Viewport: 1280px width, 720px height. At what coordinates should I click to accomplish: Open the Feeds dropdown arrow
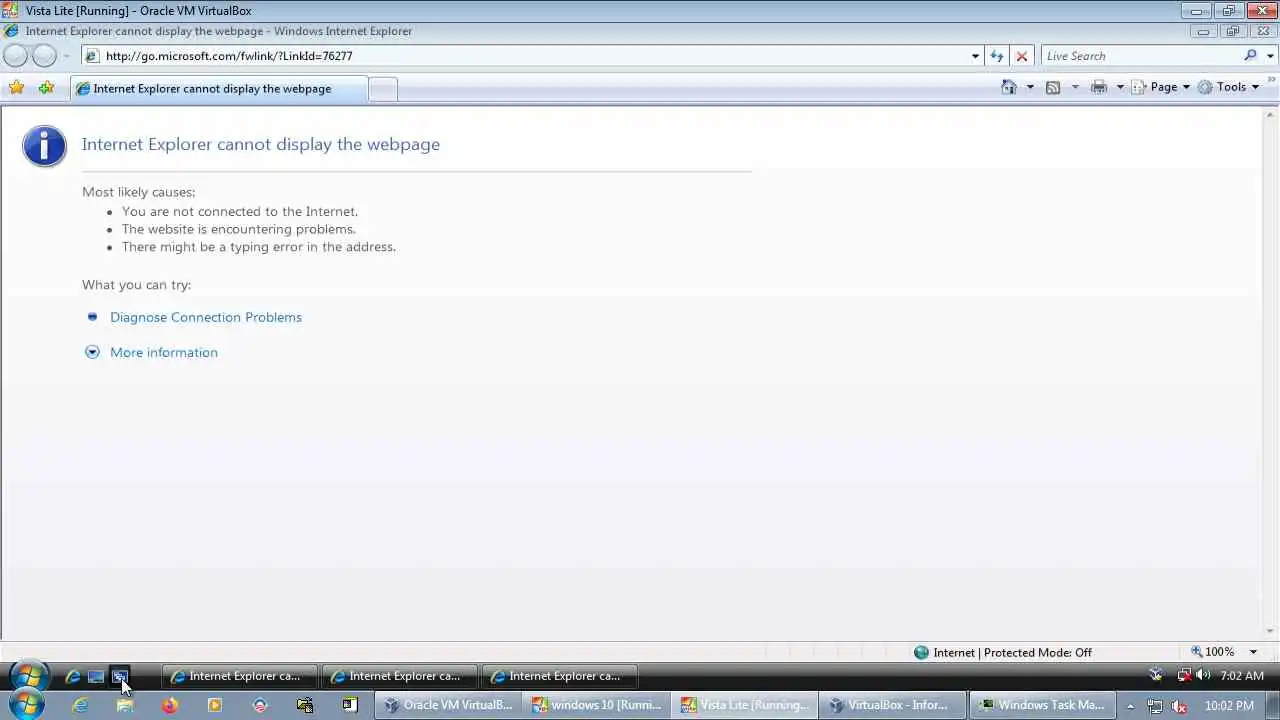1075,87
